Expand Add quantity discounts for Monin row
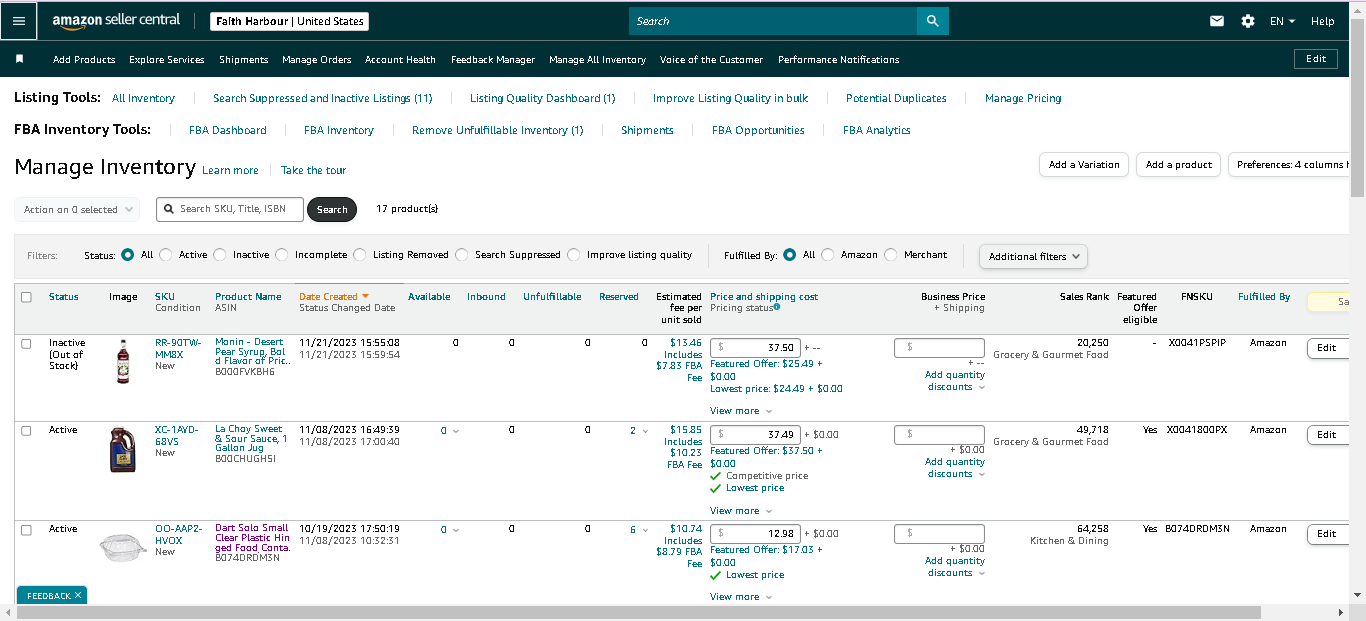The width and height of the screenshot is (1366, 621). (x=955, y=381)
